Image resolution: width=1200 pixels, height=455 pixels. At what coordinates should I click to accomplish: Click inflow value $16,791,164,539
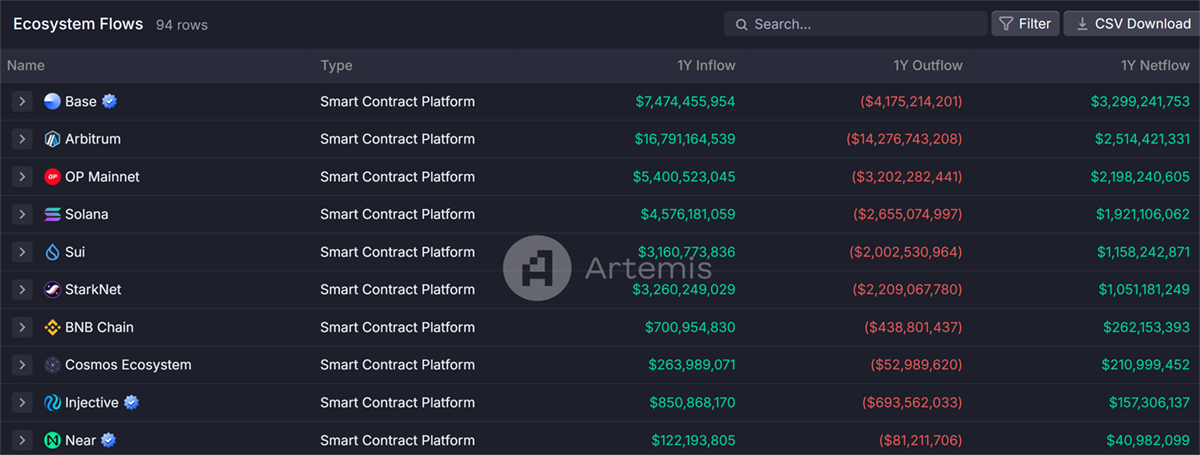click(681, 139)
